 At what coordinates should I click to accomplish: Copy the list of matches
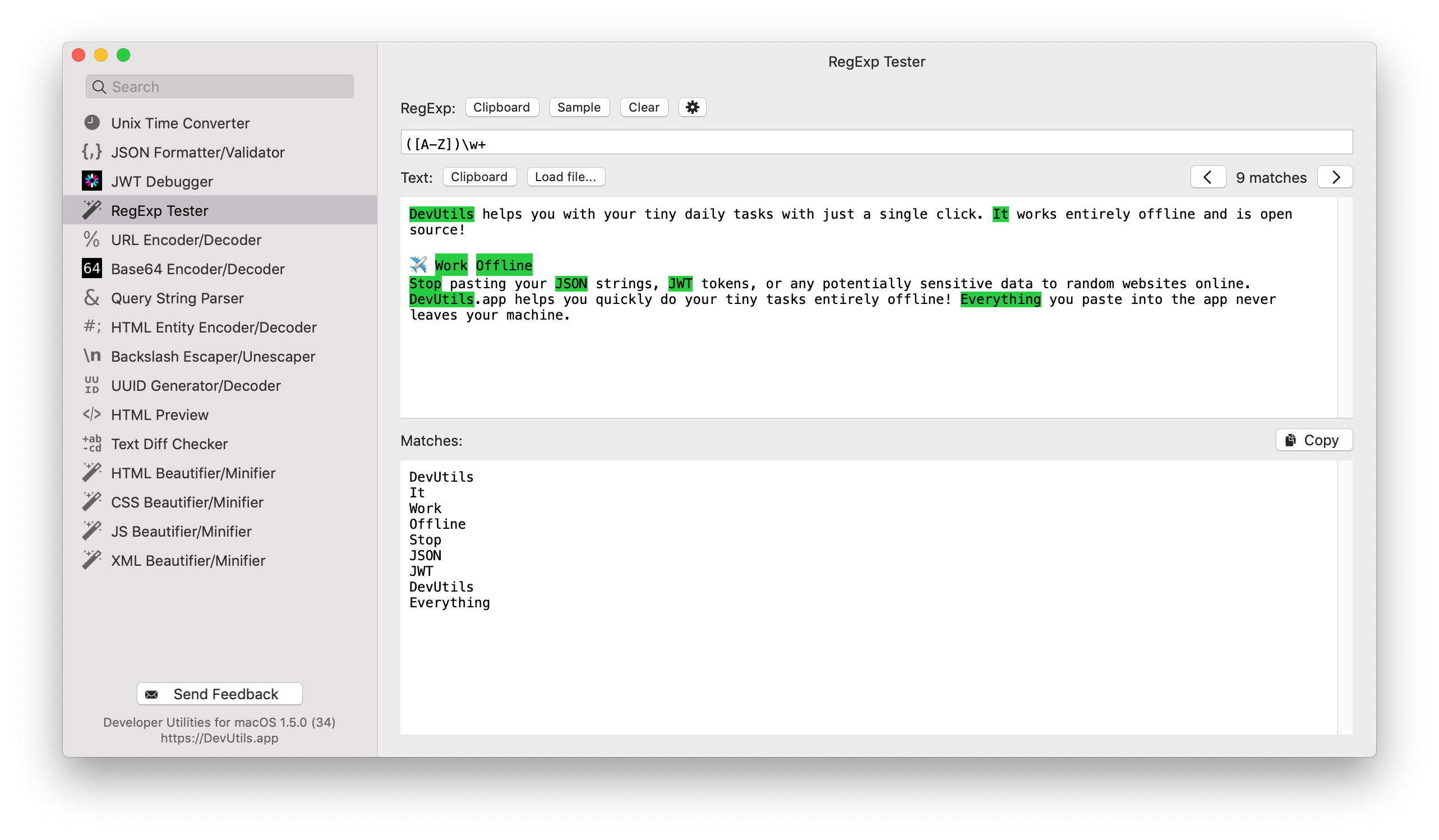tap(1313, 440)
